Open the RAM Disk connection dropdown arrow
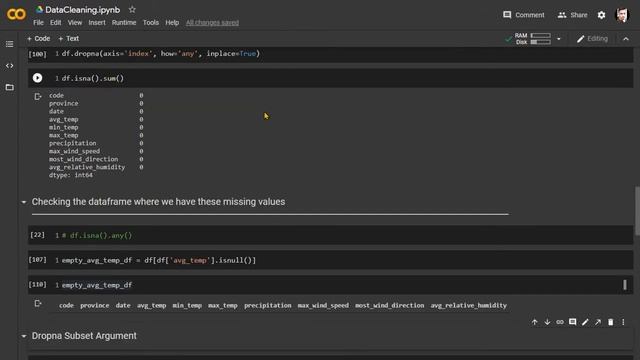The image size is (640, 360). pyautogui.click(x=559, y=39)
